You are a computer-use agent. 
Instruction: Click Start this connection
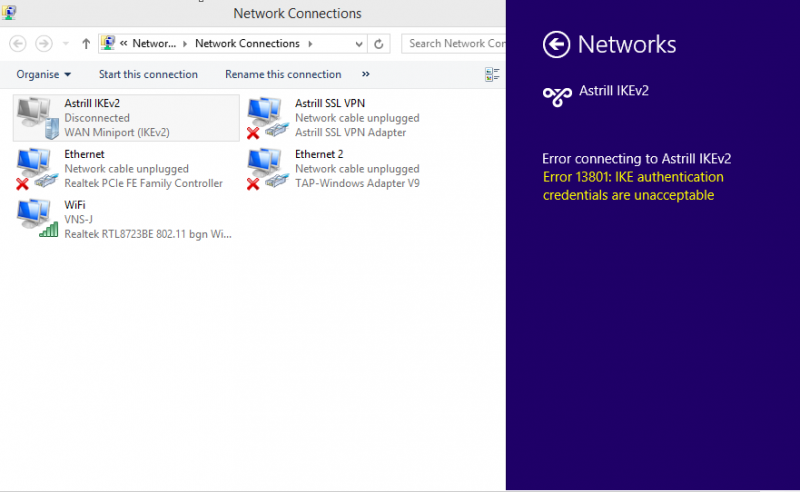(148, 75)
